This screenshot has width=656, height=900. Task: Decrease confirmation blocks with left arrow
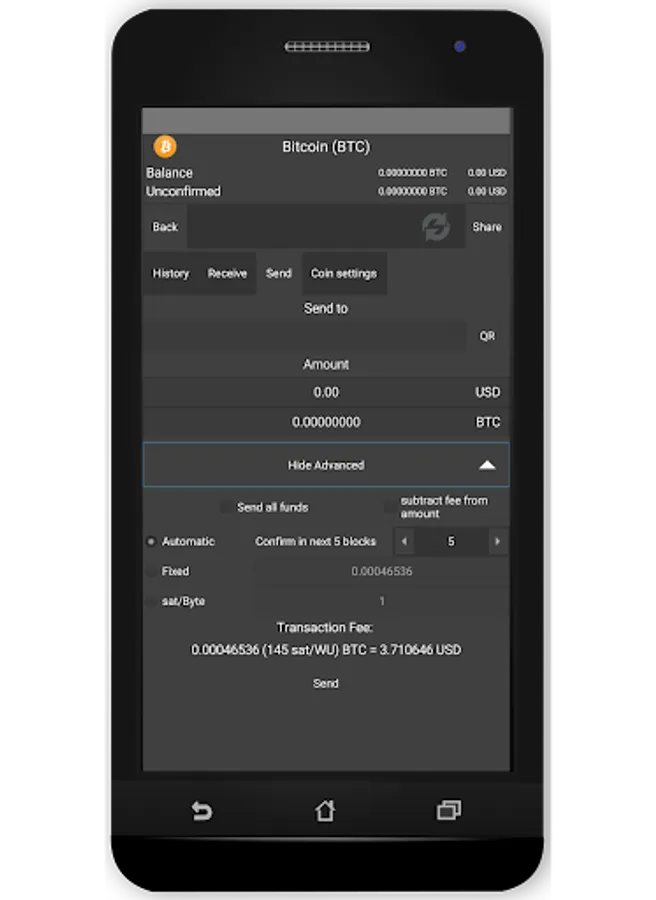click(404, 541)
